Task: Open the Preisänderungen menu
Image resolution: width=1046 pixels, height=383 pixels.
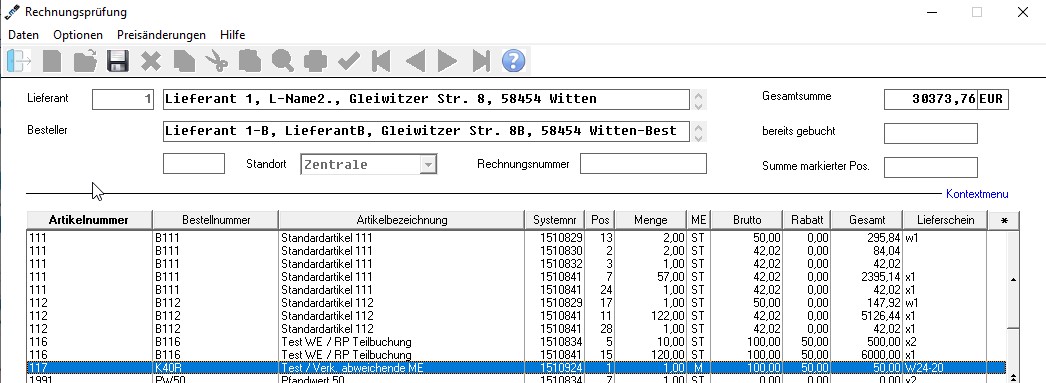Action: coord(161,35)
